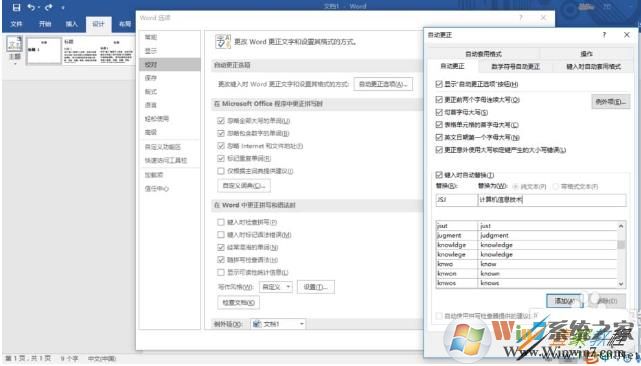
Task: Click the 第1页，共1页 status bar entry
Action: (x=28, y=359)
